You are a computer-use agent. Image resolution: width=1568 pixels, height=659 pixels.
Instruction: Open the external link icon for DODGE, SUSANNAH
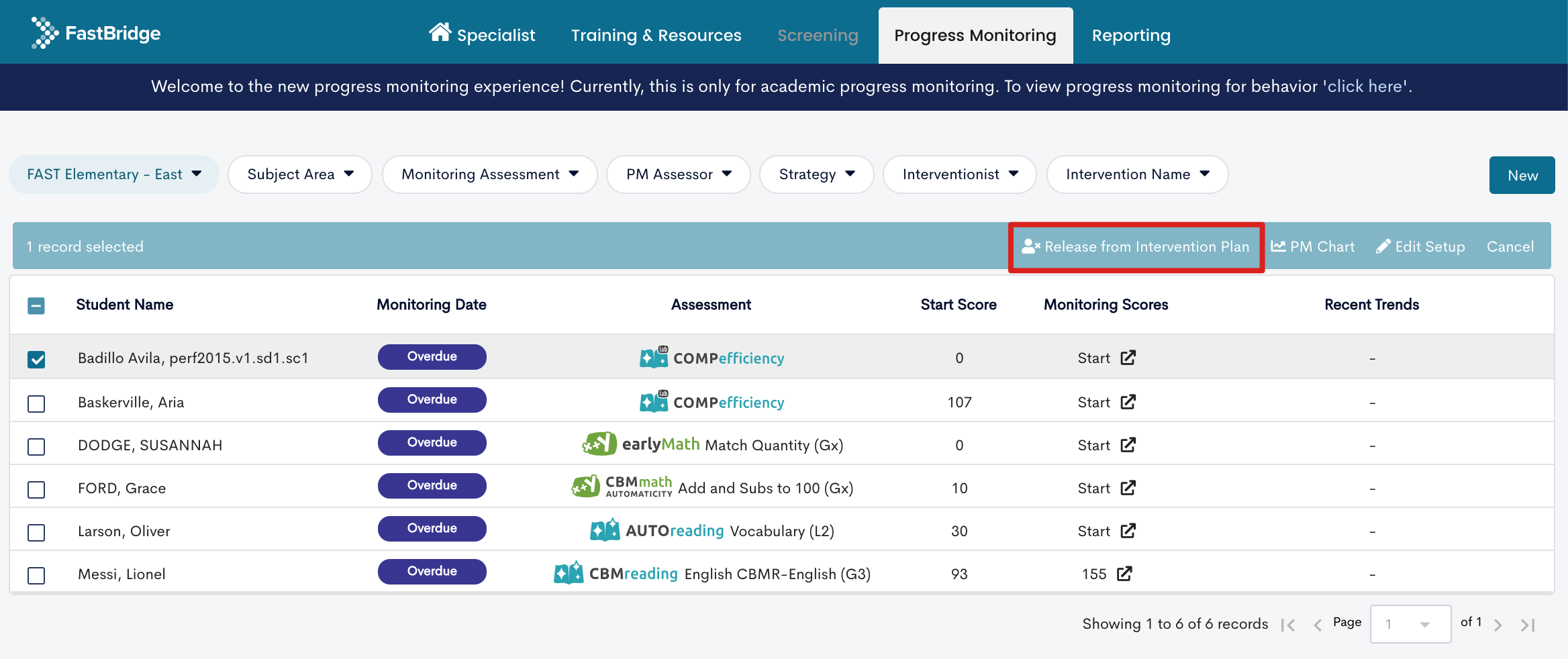click(1128, 444)
